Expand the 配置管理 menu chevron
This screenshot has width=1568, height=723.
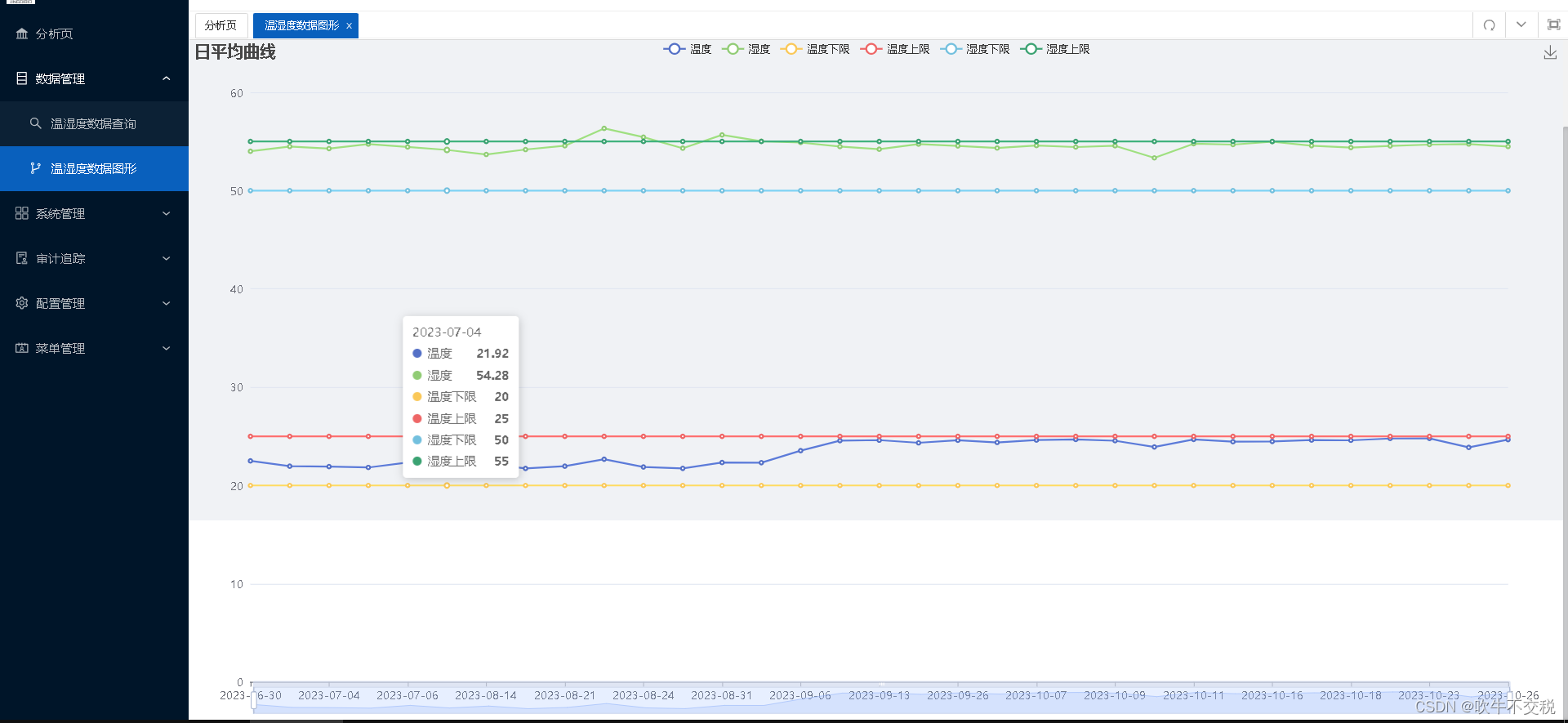click(x=167, y=303)
